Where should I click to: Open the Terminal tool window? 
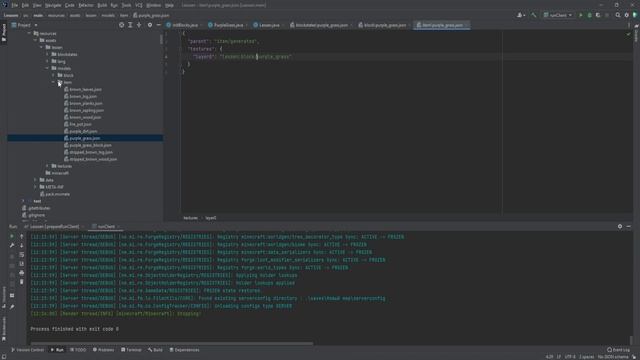(x=131, y=350)
